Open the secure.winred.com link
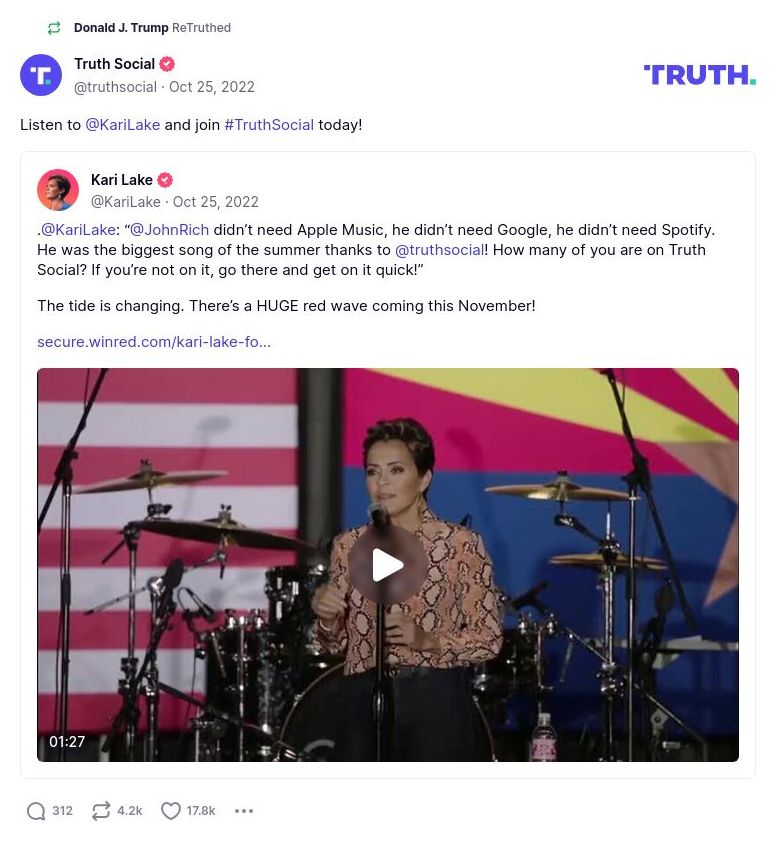777x841 pixels. click(x=154, y=342)
